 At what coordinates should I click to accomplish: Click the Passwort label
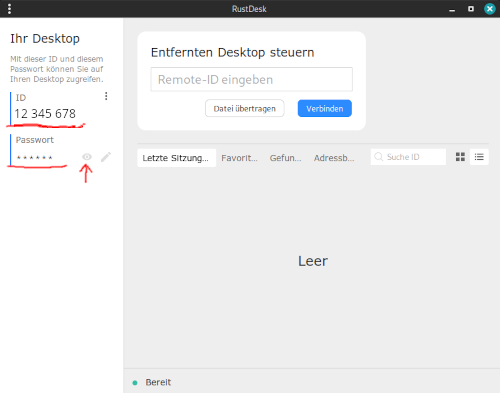[35, 140]
